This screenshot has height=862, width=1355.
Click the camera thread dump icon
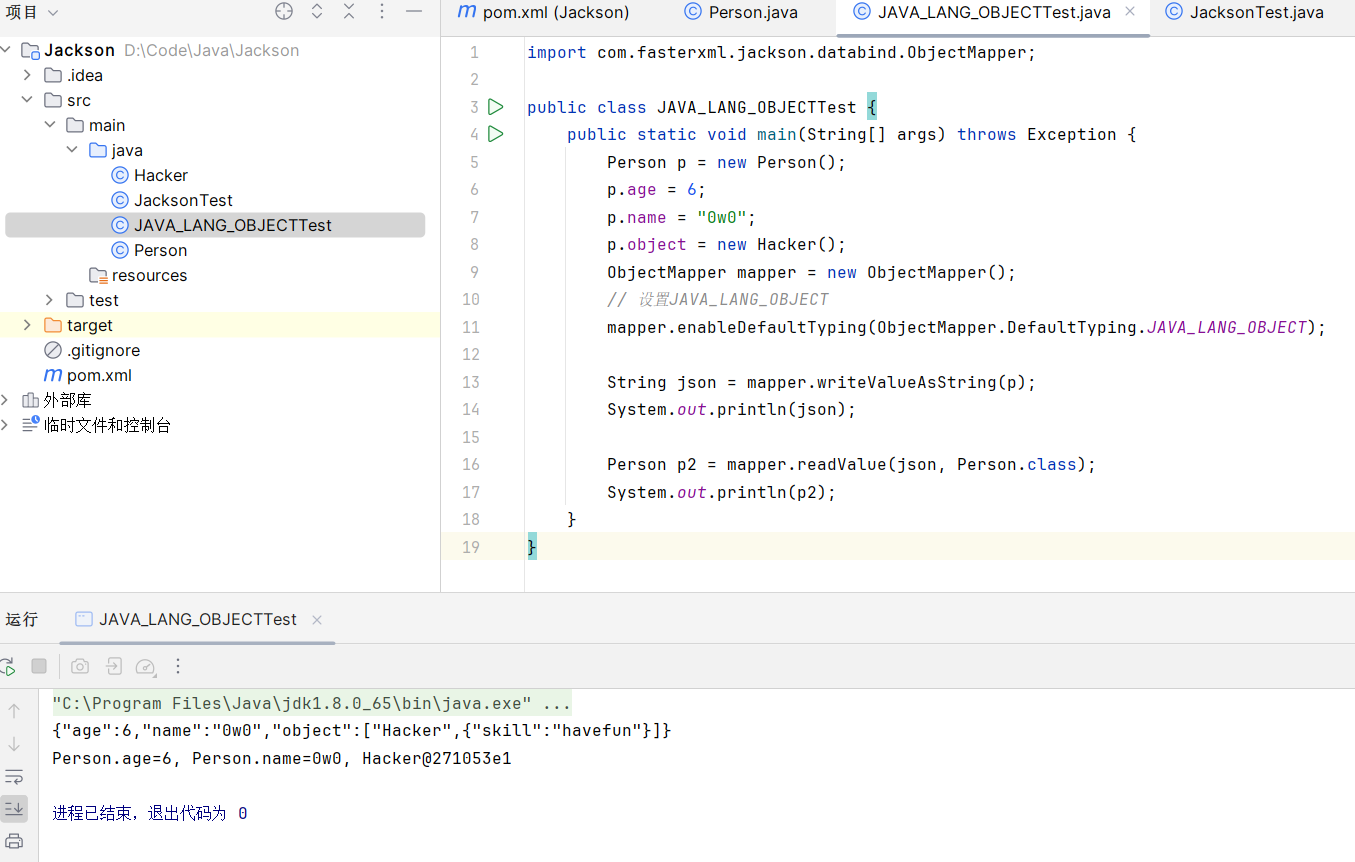(80, 666)
